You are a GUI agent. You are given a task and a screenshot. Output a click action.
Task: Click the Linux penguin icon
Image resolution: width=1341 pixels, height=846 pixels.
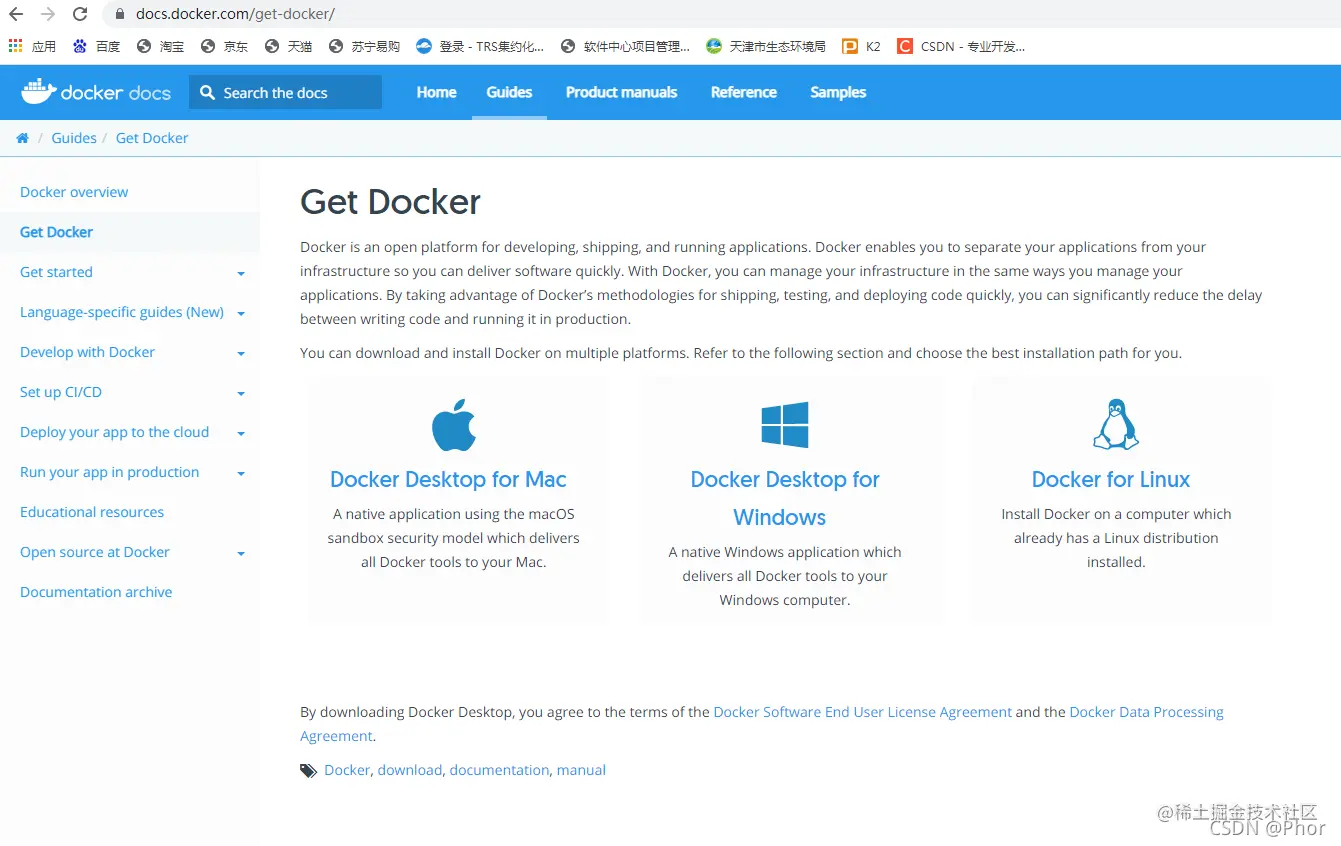tap(1116, 424)
